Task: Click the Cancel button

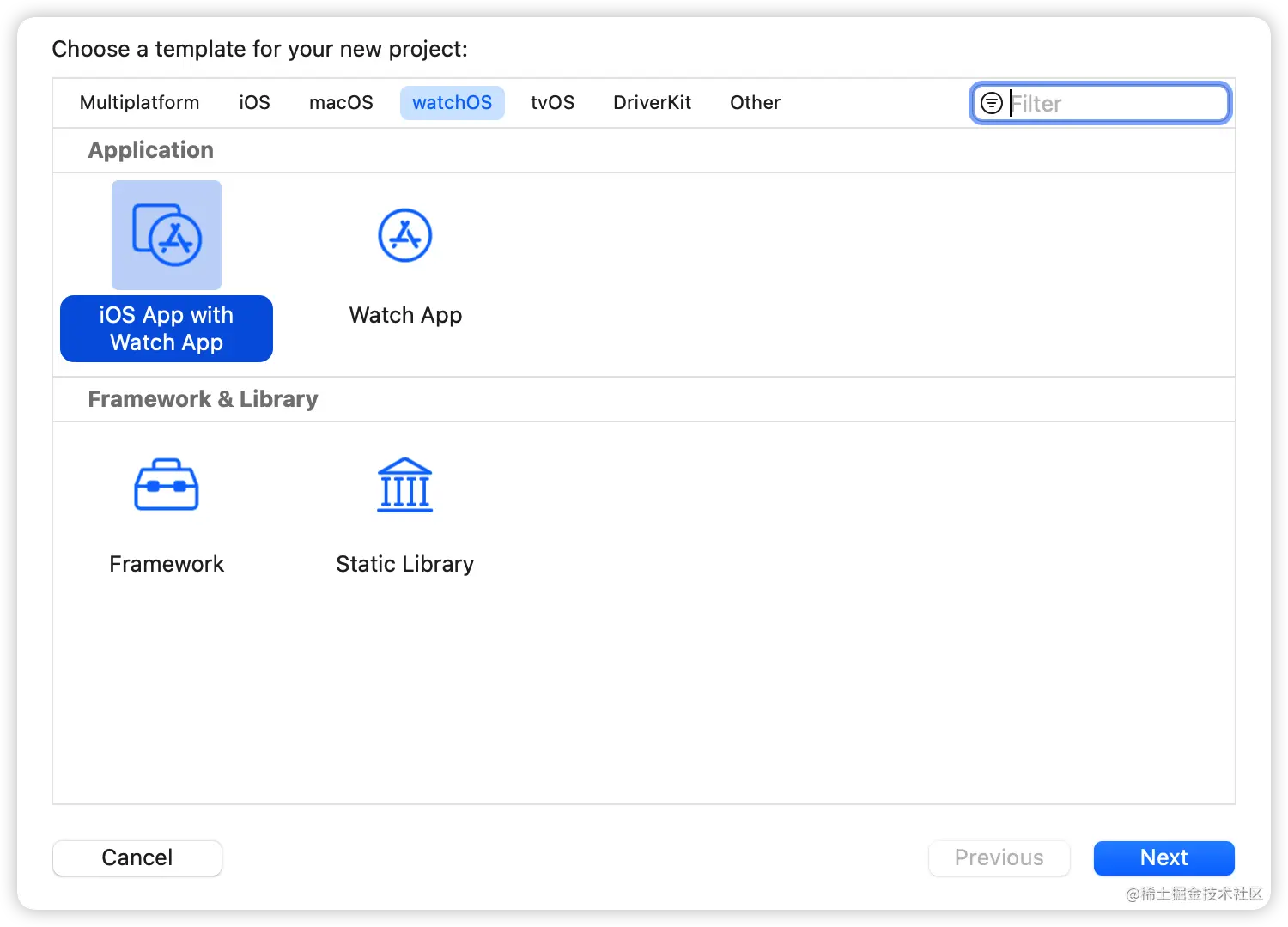Action: [x=137, y=857]
